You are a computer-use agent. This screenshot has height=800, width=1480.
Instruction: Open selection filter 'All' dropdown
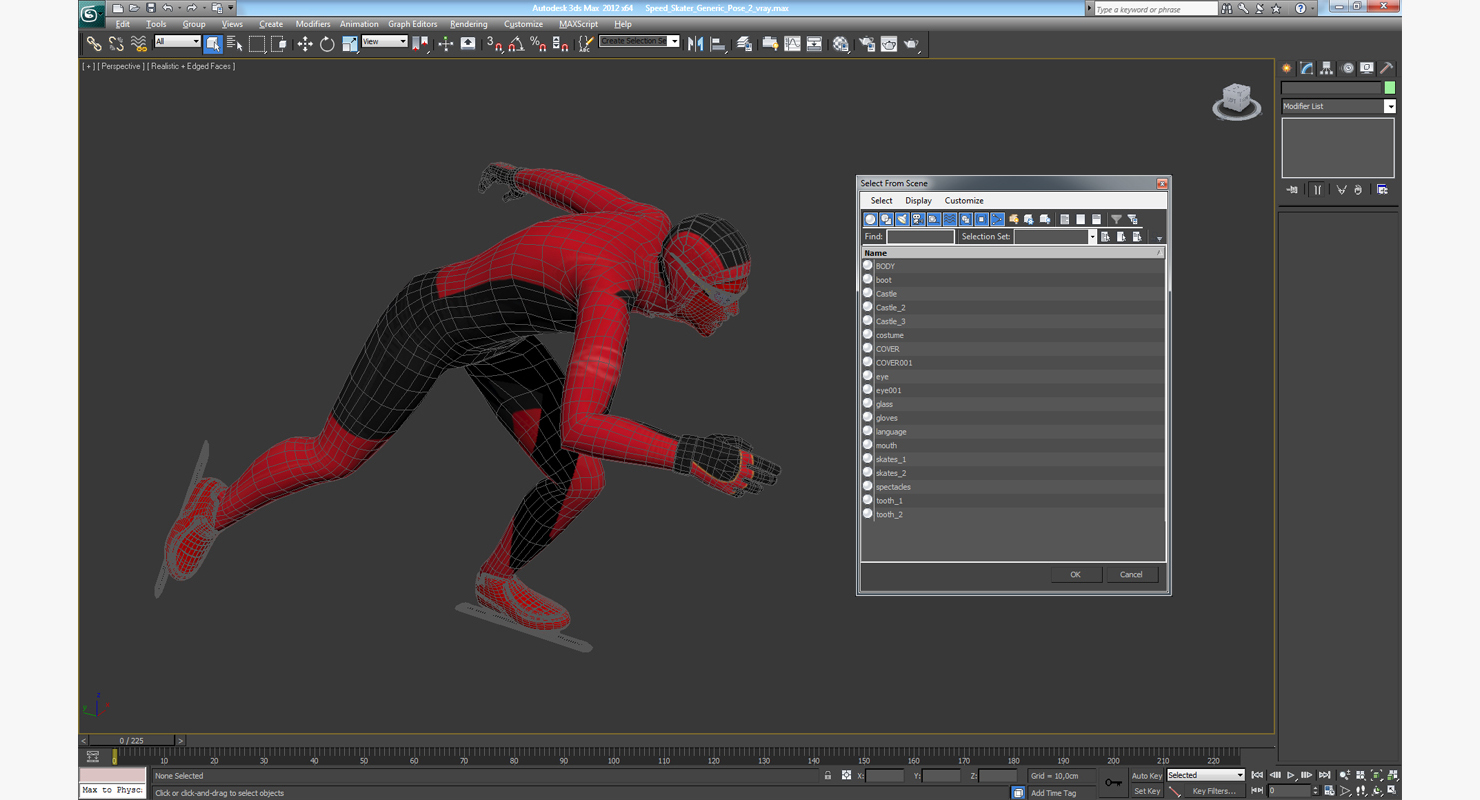[x=177, y=41]
